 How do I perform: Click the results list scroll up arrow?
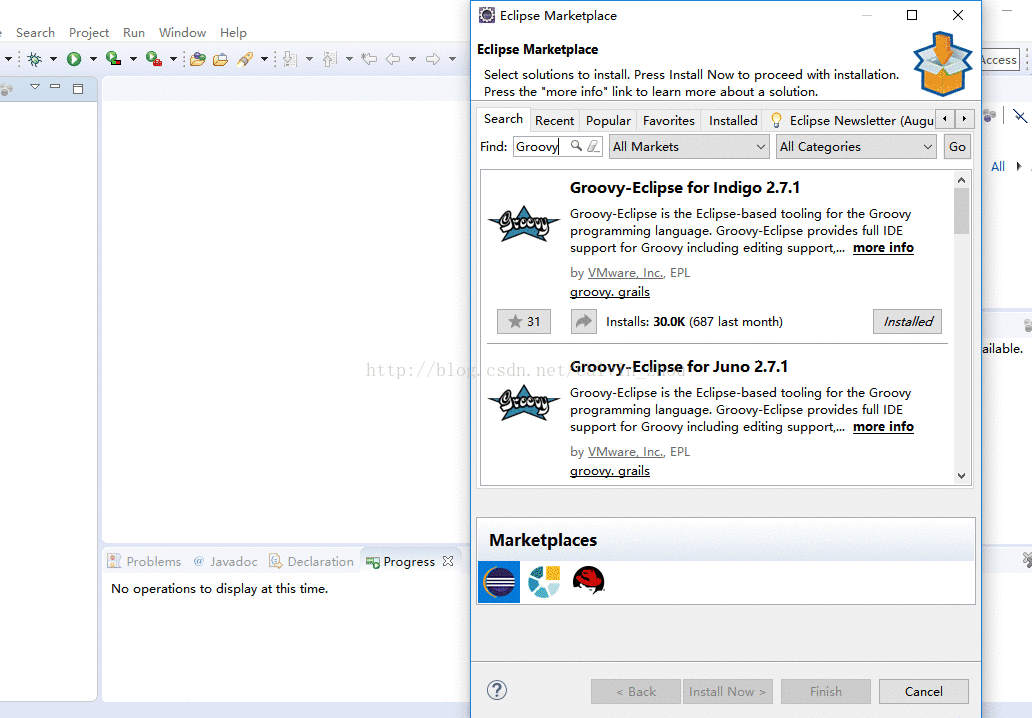coord(961,180)
